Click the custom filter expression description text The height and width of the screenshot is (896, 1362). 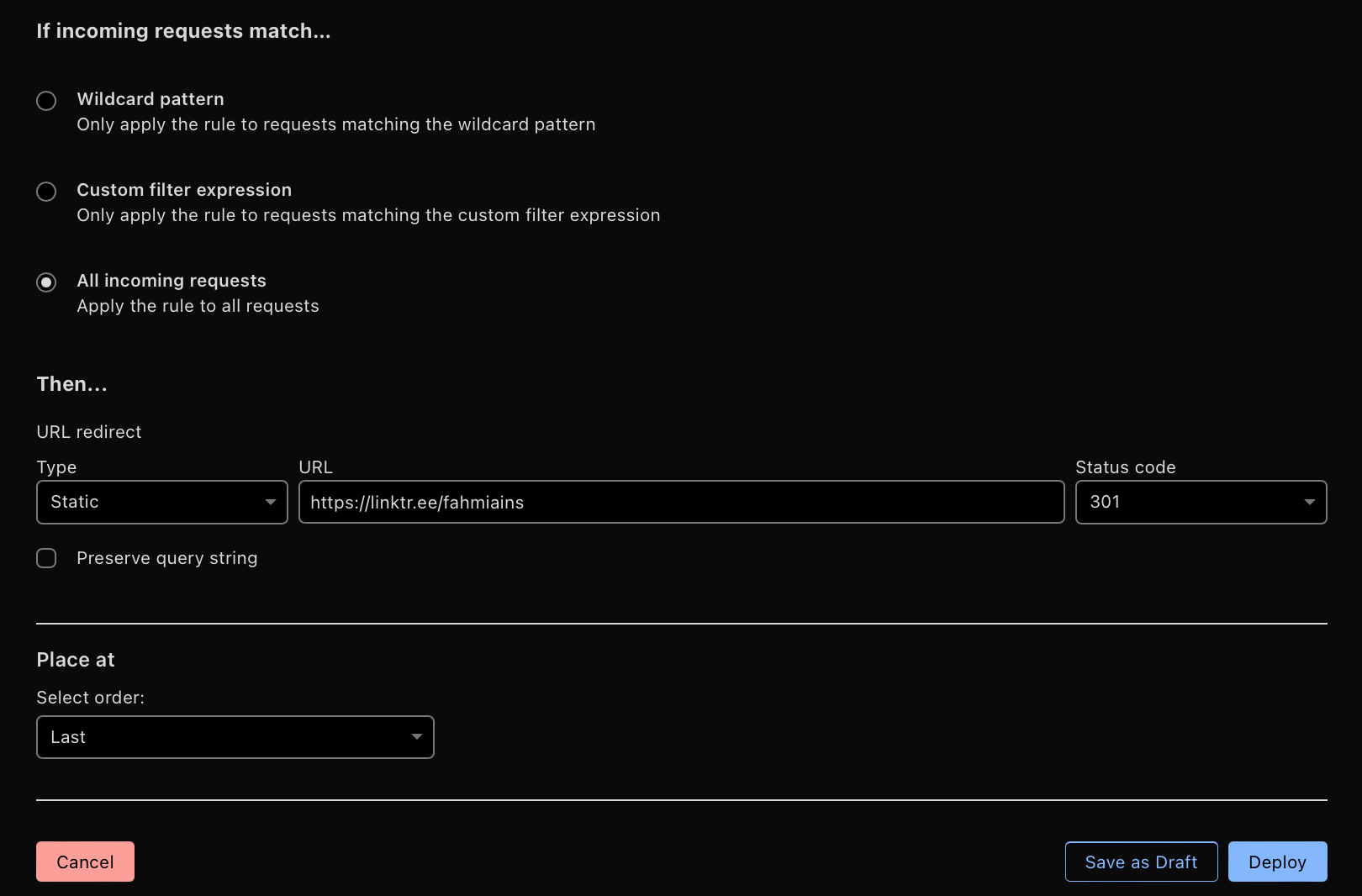point(368,215)
